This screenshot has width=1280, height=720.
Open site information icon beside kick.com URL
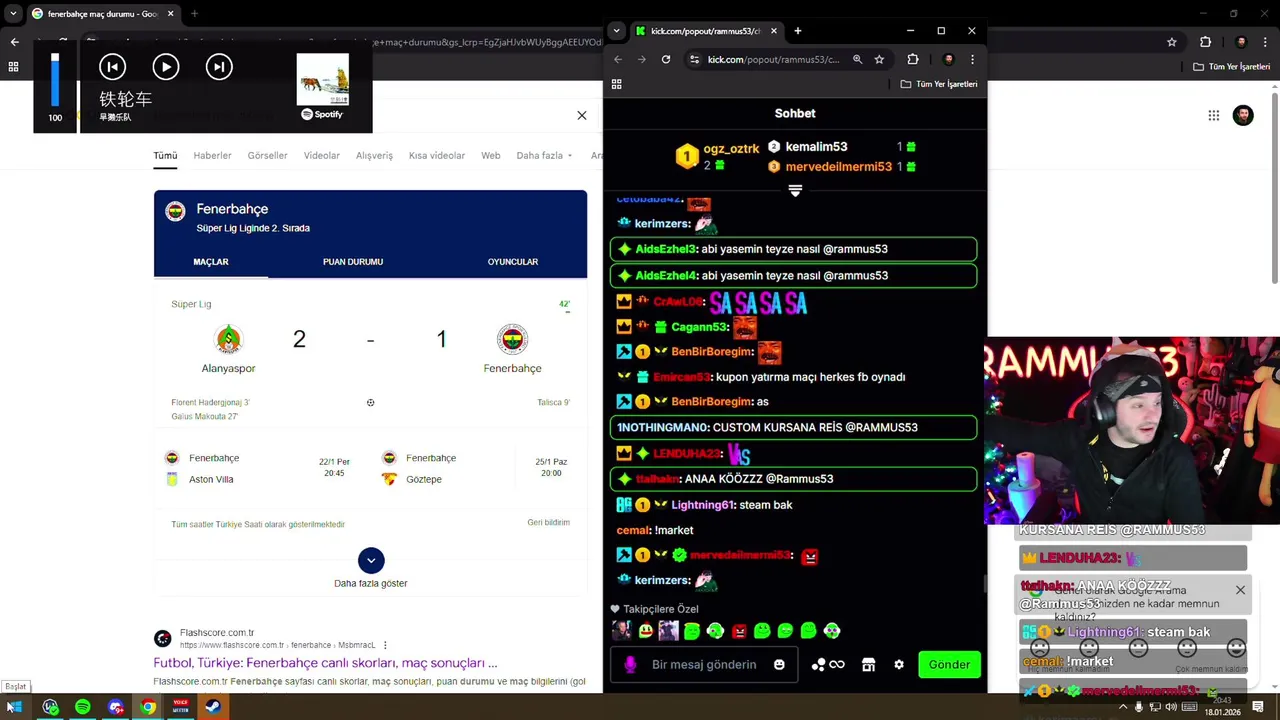pyautogui.click(x=694, y=59)
